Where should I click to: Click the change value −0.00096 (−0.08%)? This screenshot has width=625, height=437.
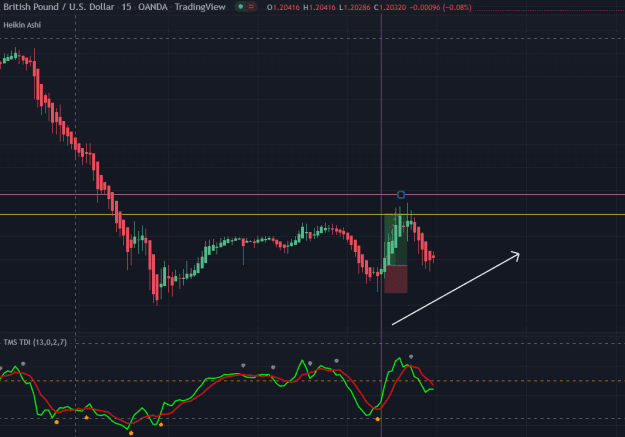pyautogui.click(x=440, y=7)
